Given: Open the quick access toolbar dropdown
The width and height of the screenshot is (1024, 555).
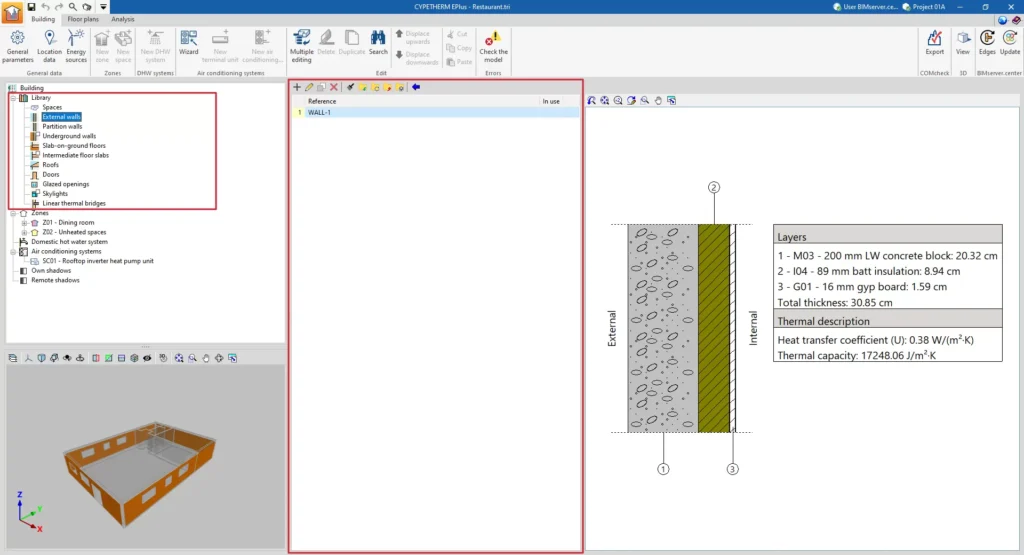Looking at the screenshot, I should click(x=103, y=7).
